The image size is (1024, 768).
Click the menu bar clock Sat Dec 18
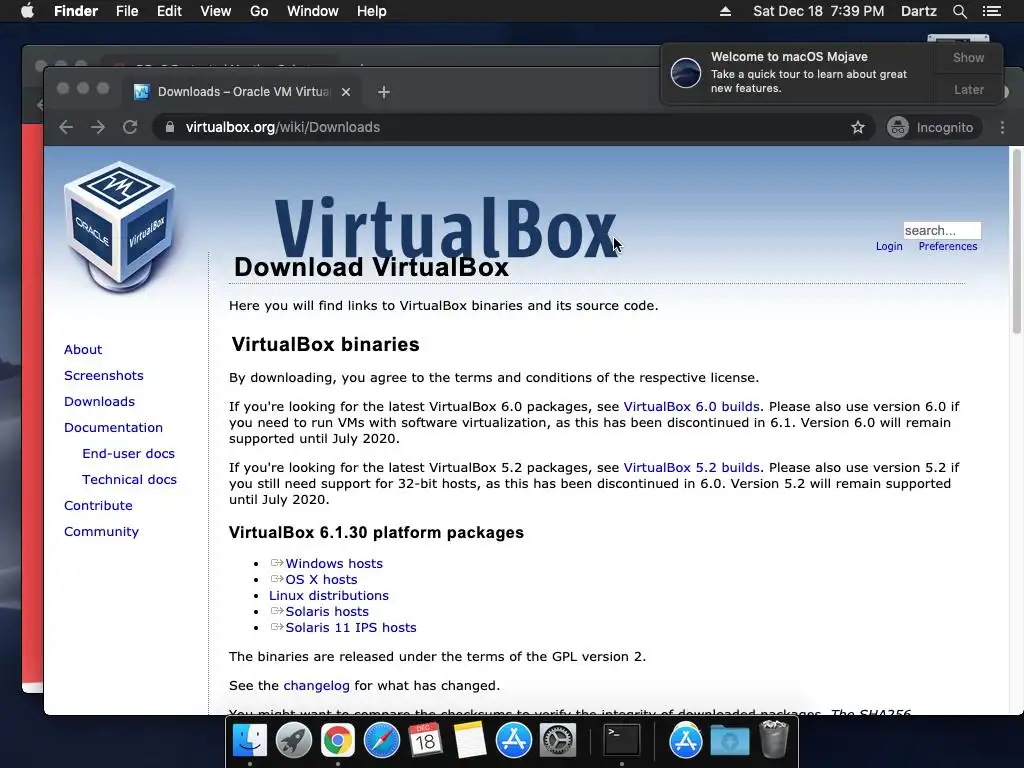click(x=818, y=11)
